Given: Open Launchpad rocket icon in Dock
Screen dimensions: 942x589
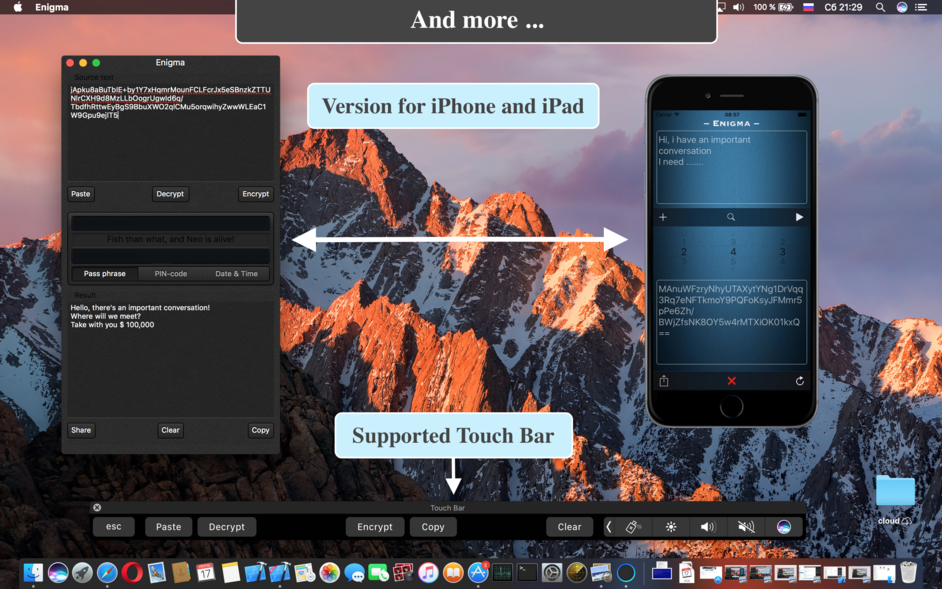Looking at the screenshot, I should pyautogui.click(x=82, y=573).
